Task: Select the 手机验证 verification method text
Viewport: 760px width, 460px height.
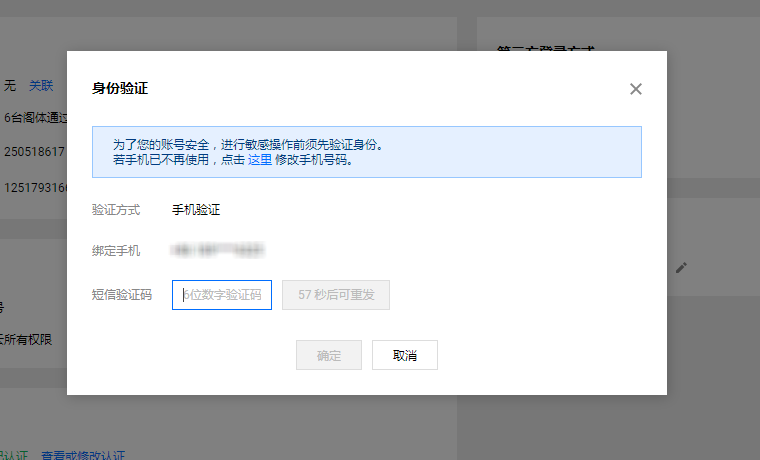Action: tap(196, 210)
